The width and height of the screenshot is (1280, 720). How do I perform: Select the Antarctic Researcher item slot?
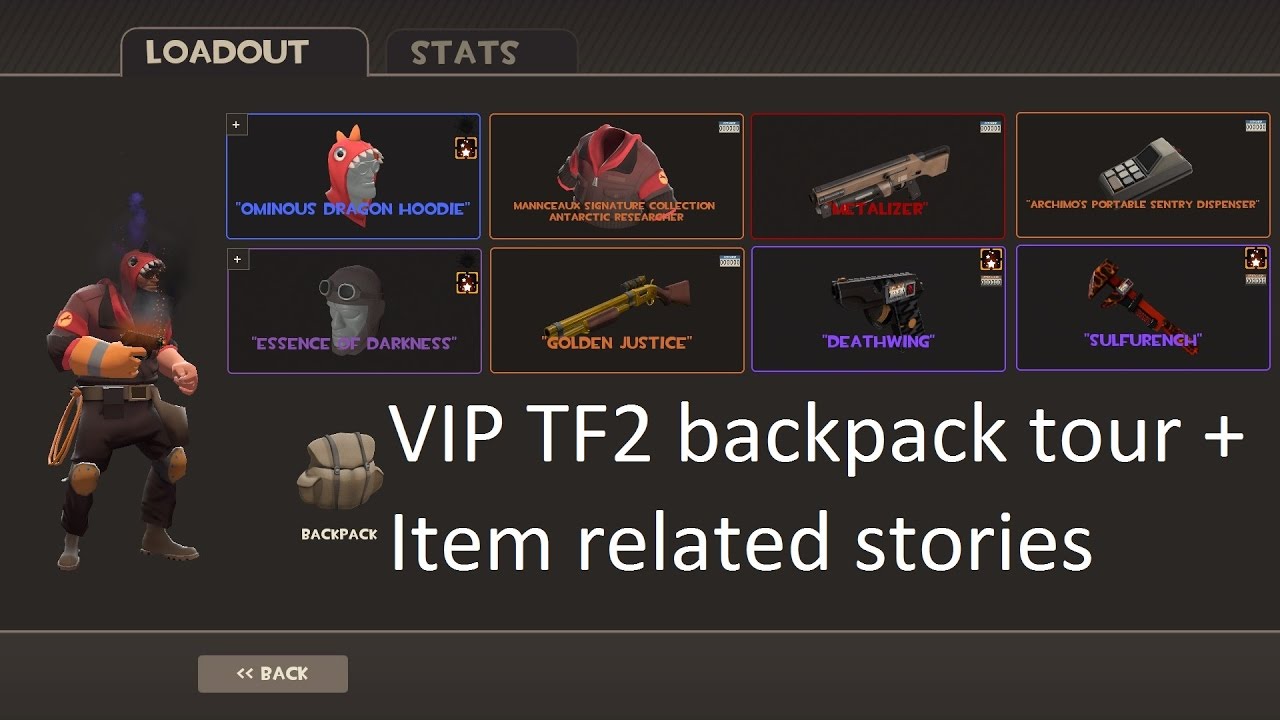pyautogui.click(x=616, y=176)
